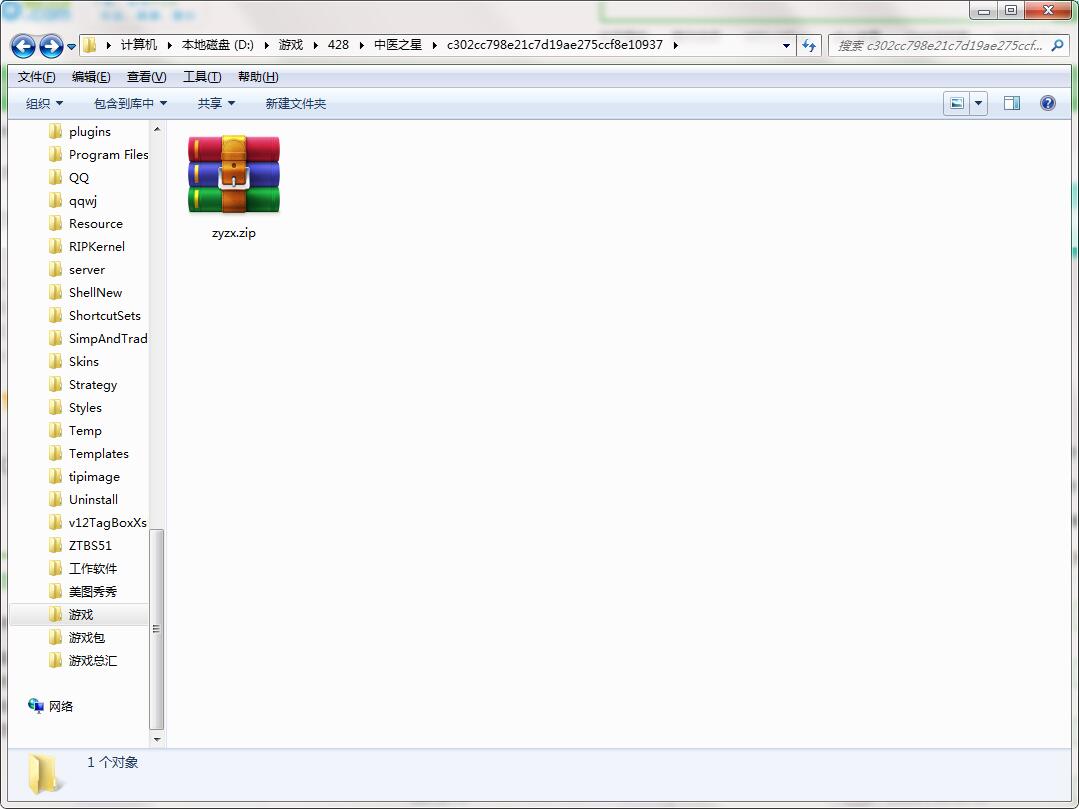Click 428 in the address breadcrumb

pyautogui.click(x=338, y=45)
